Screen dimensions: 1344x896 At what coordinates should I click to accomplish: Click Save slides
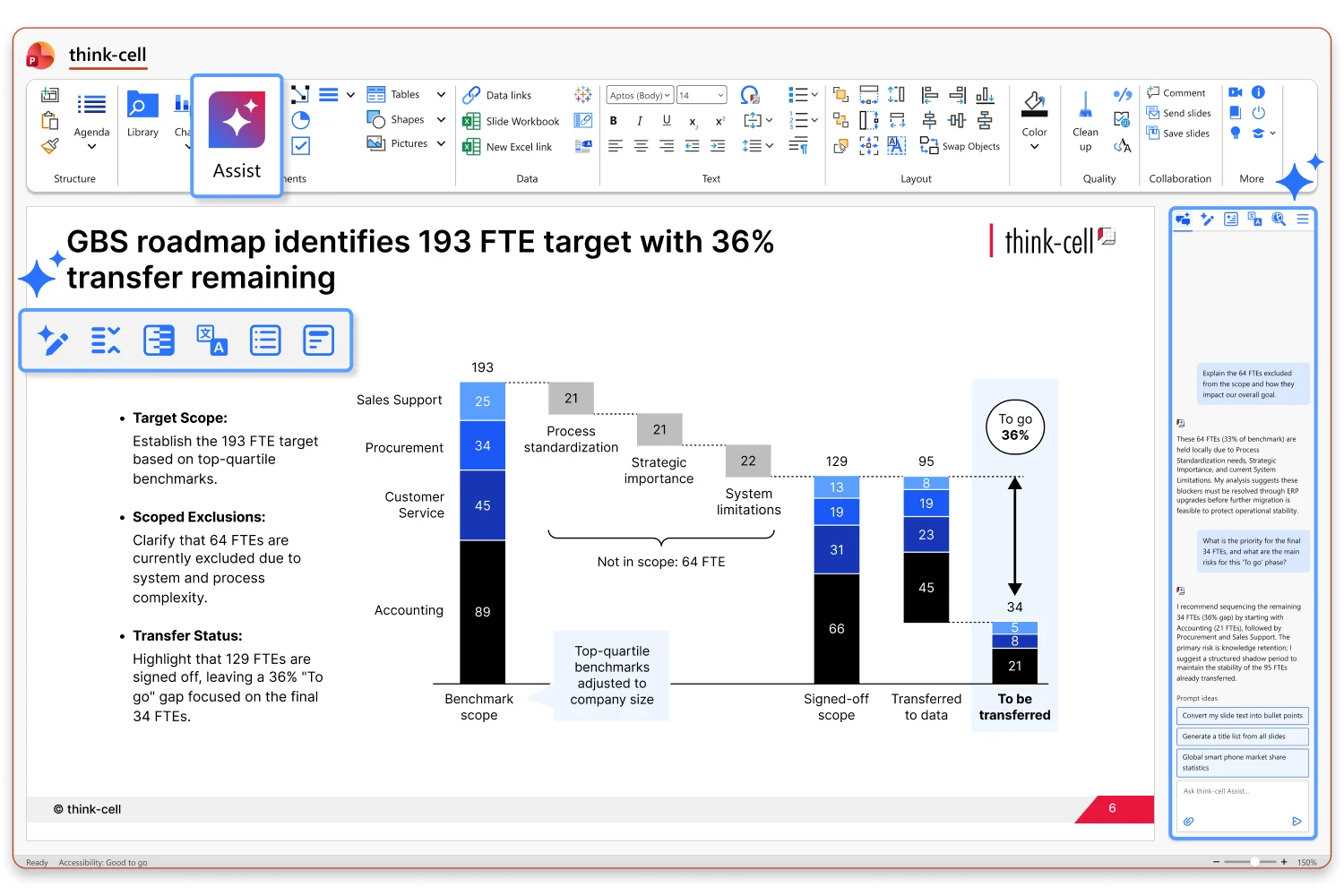1178,134
